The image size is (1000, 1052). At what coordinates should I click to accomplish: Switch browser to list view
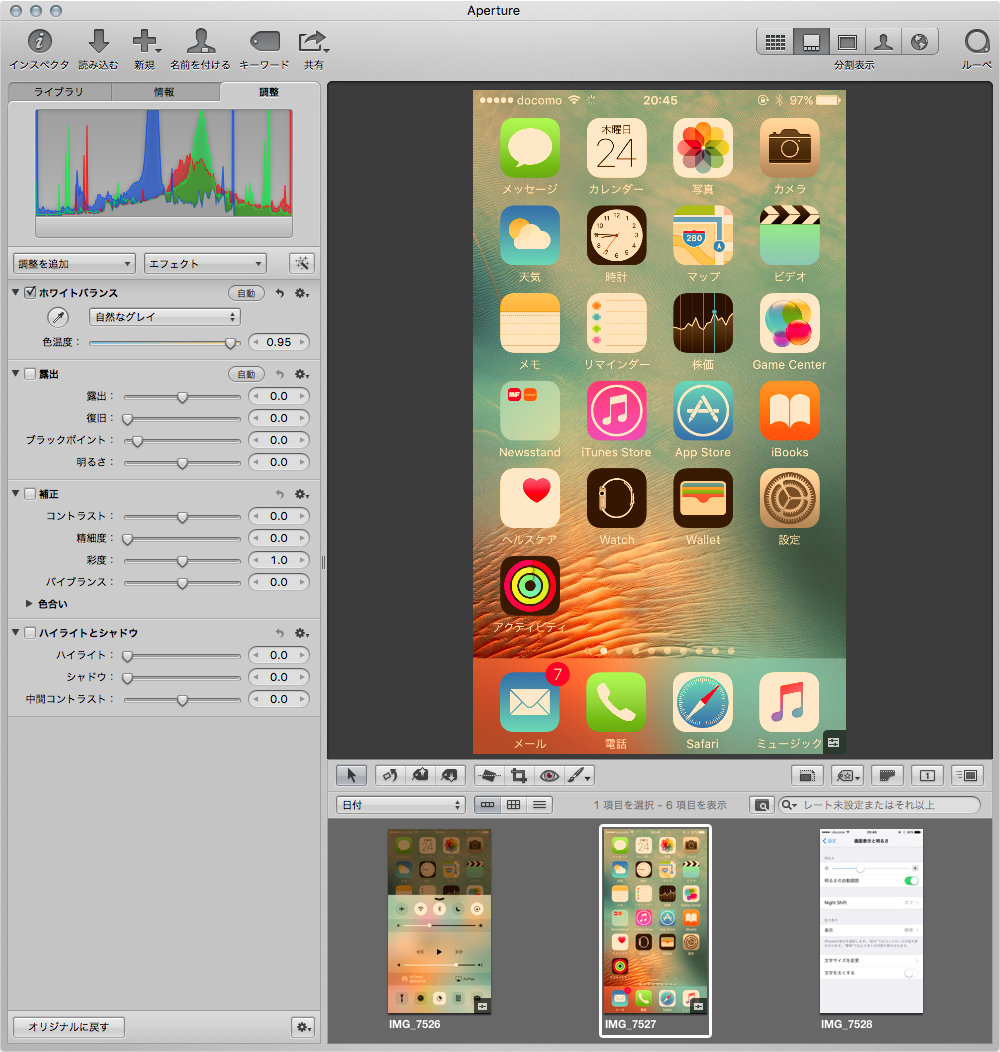540,804
